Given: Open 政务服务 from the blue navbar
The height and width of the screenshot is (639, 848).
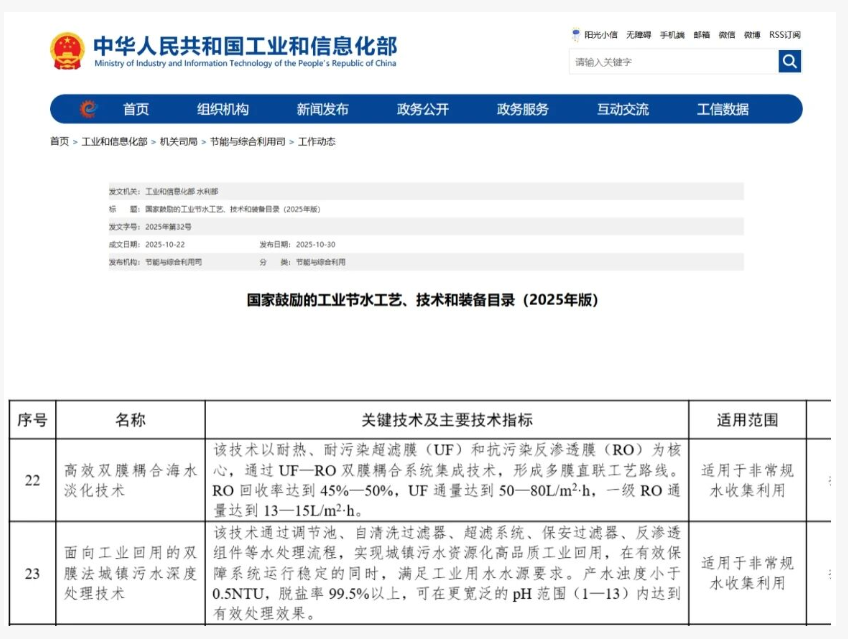Looking at the screenshot, I should (x=522, y=110).
